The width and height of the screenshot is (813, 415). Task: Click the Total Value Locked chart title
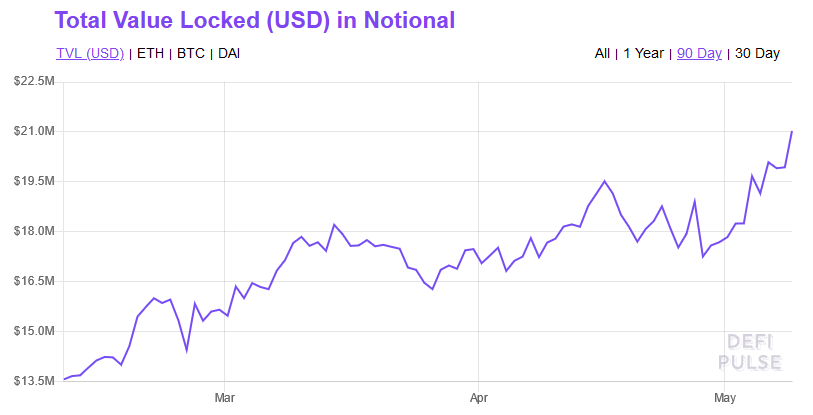click(254, 20)
